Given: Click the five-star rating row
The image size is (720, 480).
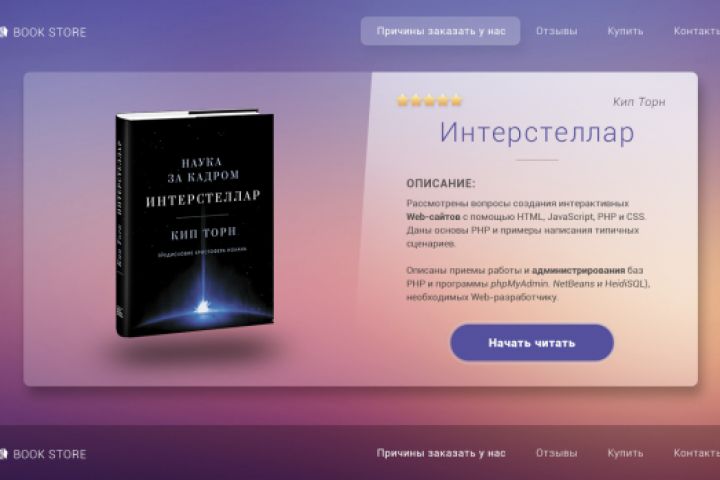Looking at the screenshot, I should pos(429,100).
